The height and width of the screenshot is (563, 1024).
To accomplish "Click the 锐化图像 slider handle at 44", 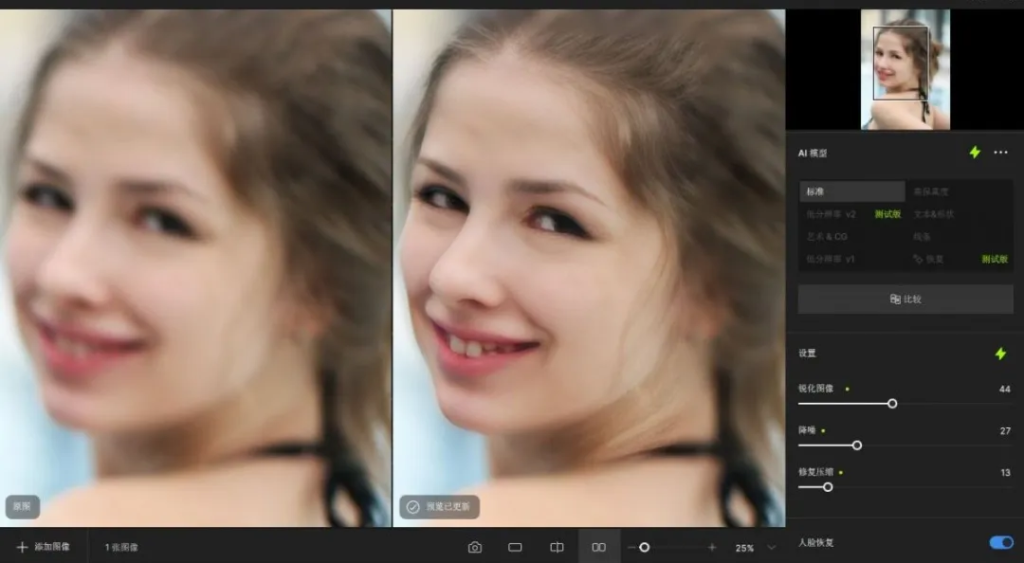I will click(892, 404).
